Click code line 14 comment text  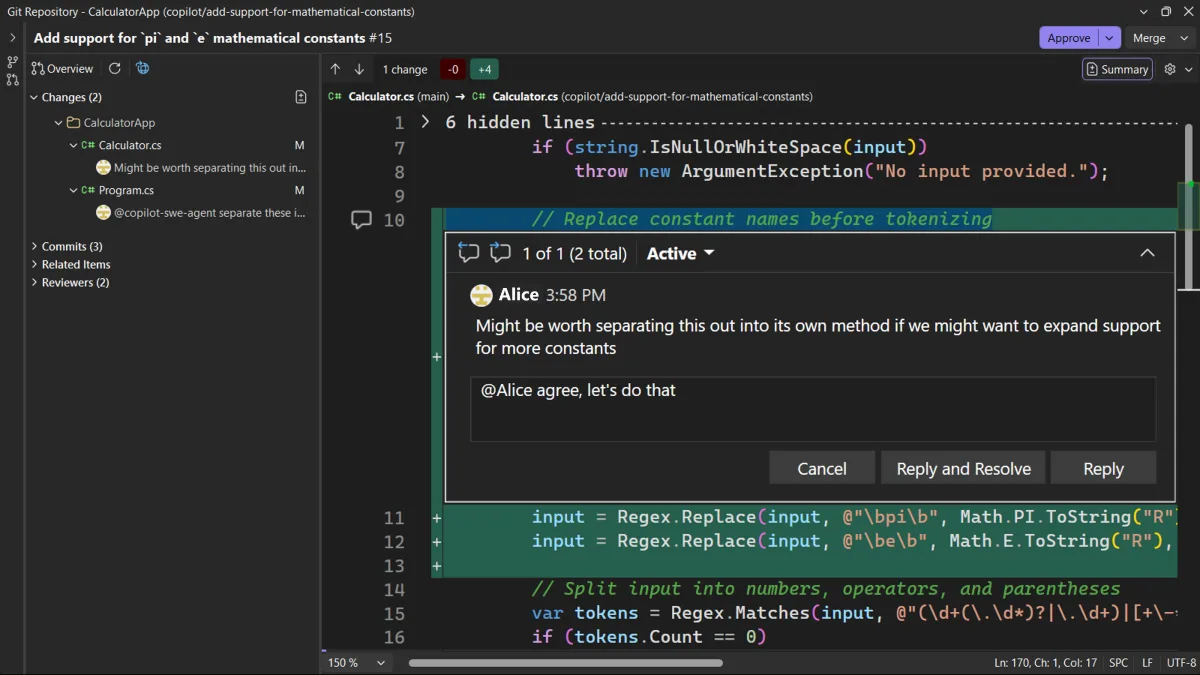tap(825, 589)
